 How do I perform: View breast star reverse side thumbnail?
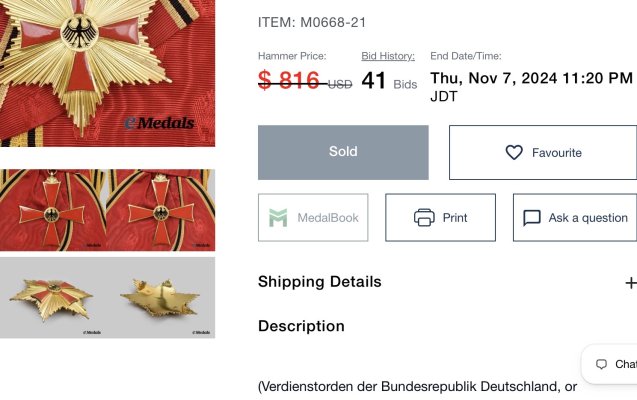(160, 297)
